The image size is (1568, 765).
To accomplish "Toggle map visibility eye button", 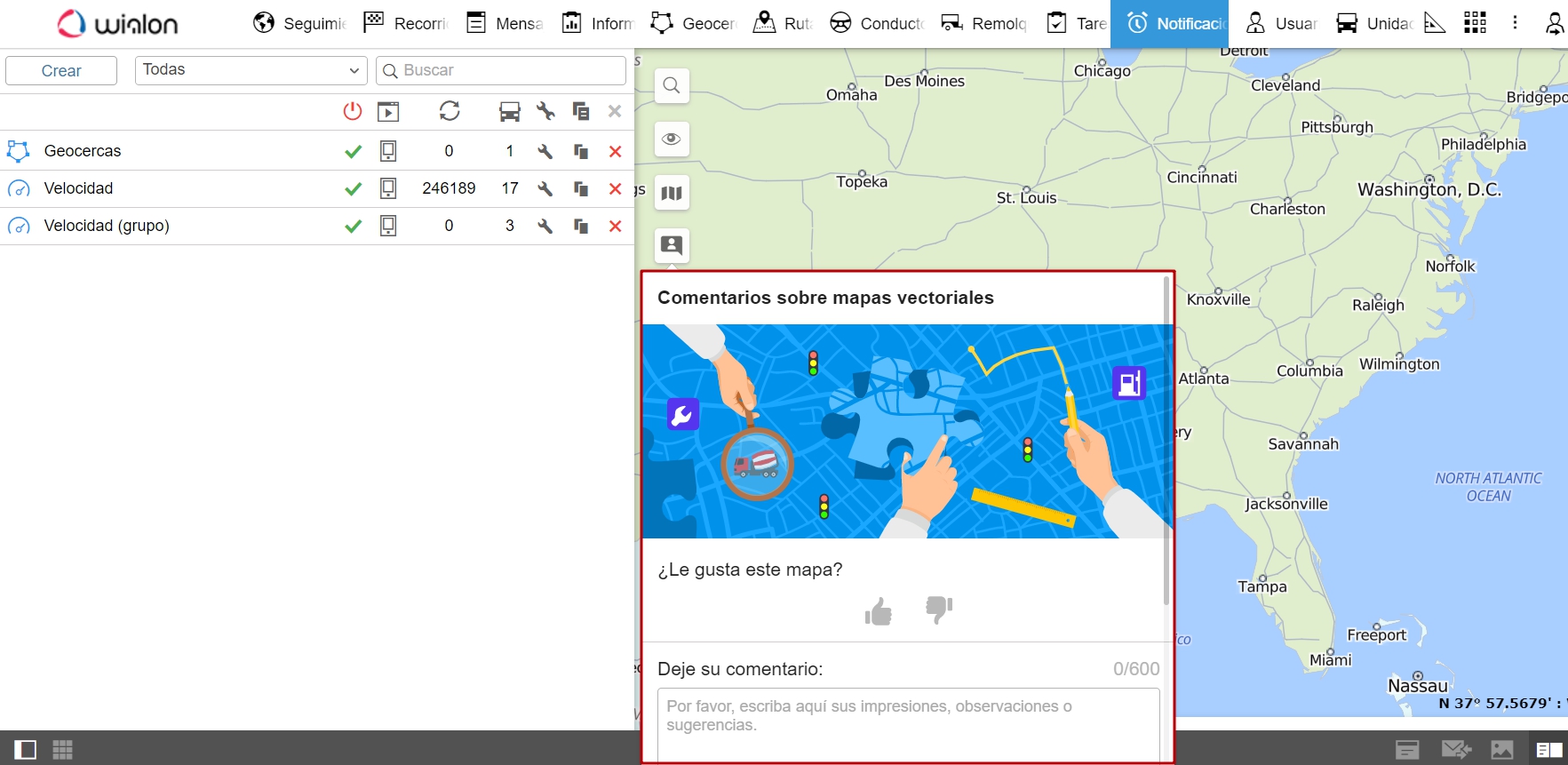I will (672, 139).
